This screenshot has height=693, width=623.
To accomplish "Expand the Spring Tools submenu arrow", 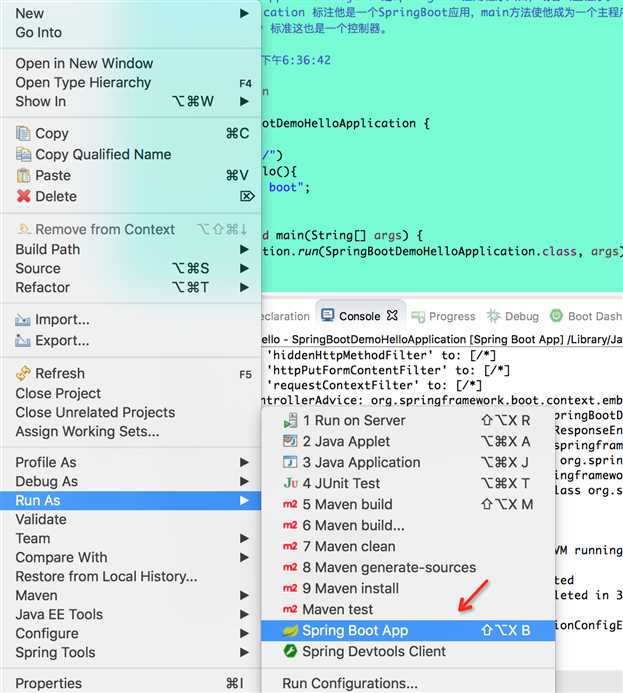I will coord(244,652).
